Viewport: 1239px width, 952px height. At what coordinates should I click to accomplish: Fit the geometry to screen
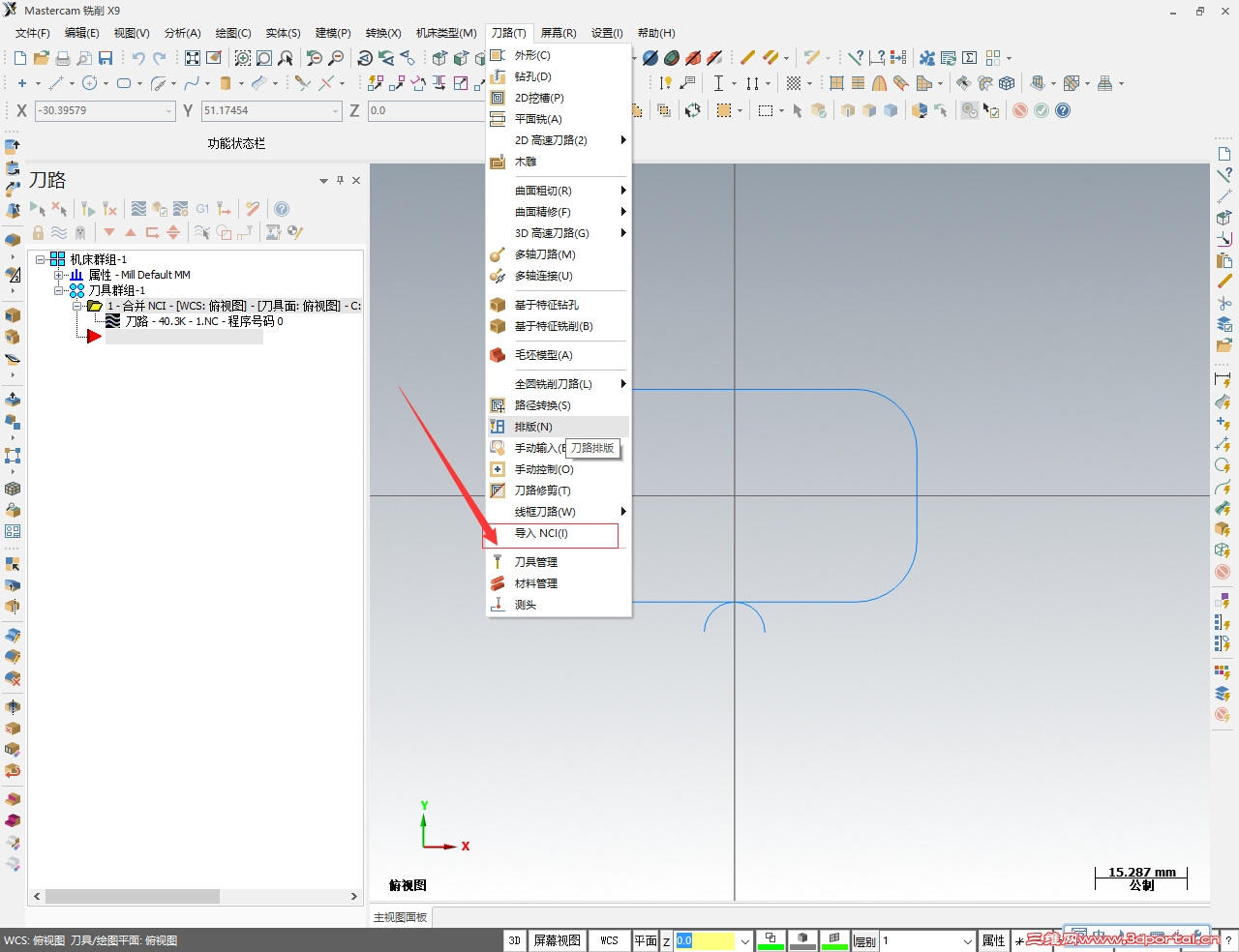pyautogui.click(x=193, y=58)
